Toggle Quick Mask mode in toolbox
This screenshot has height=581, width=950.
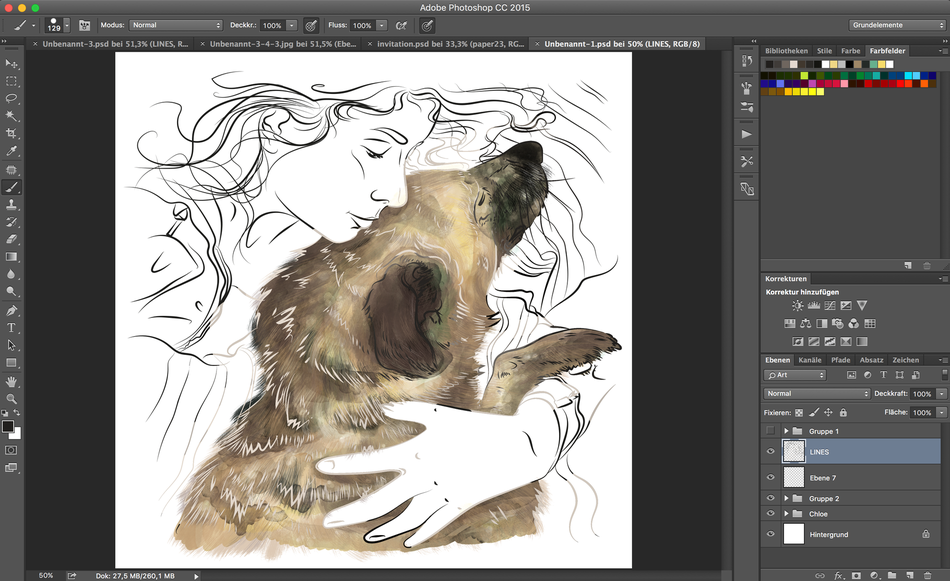(x=11, y=450)
